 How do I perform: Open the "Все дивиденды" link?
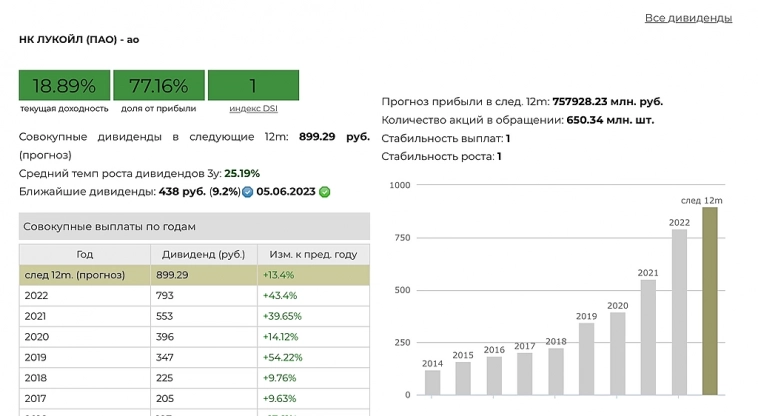(x=688, y=18)
